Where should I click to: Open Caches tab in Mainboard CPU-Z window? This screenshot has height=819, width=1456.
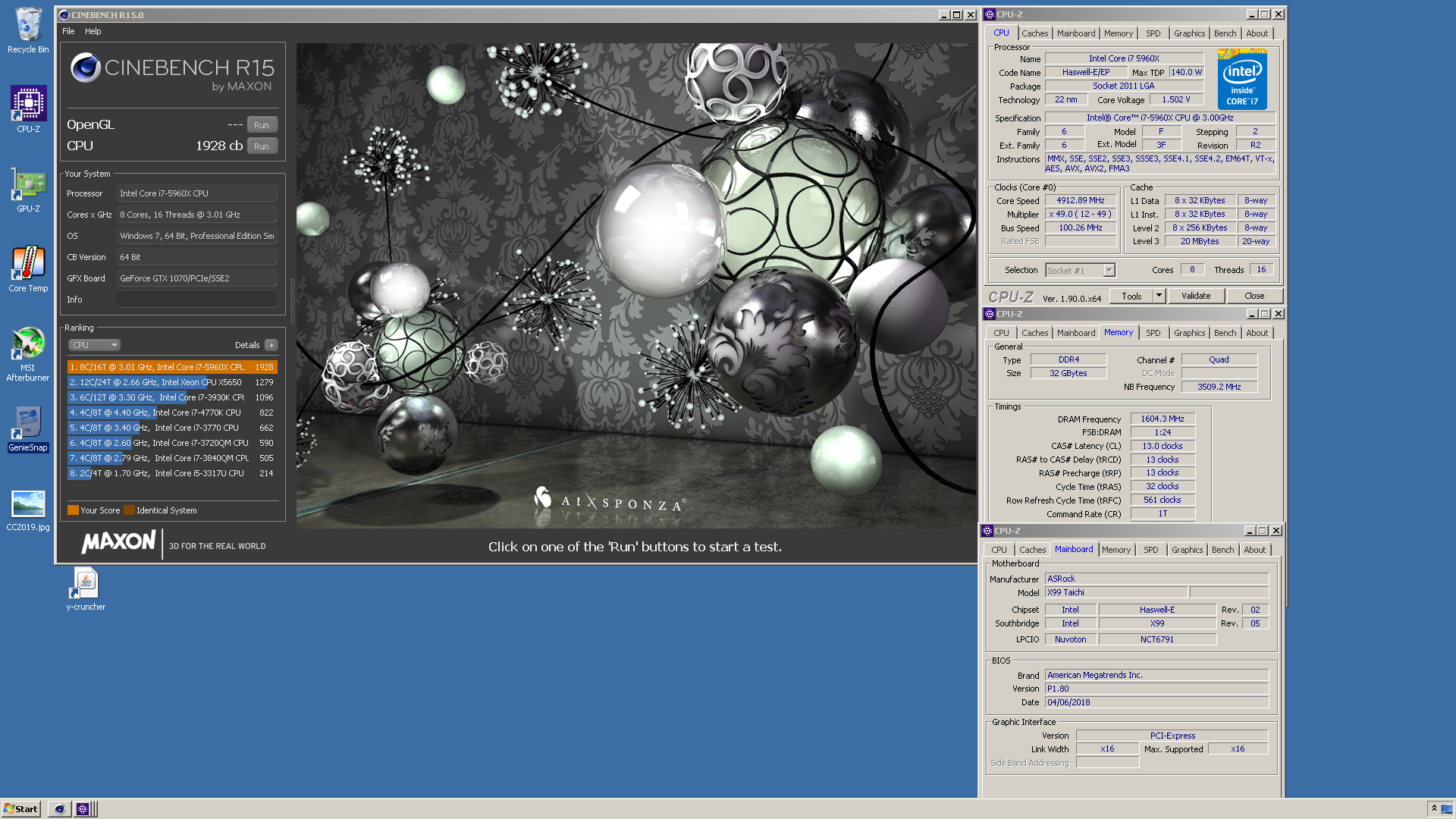pos(1032,550)
